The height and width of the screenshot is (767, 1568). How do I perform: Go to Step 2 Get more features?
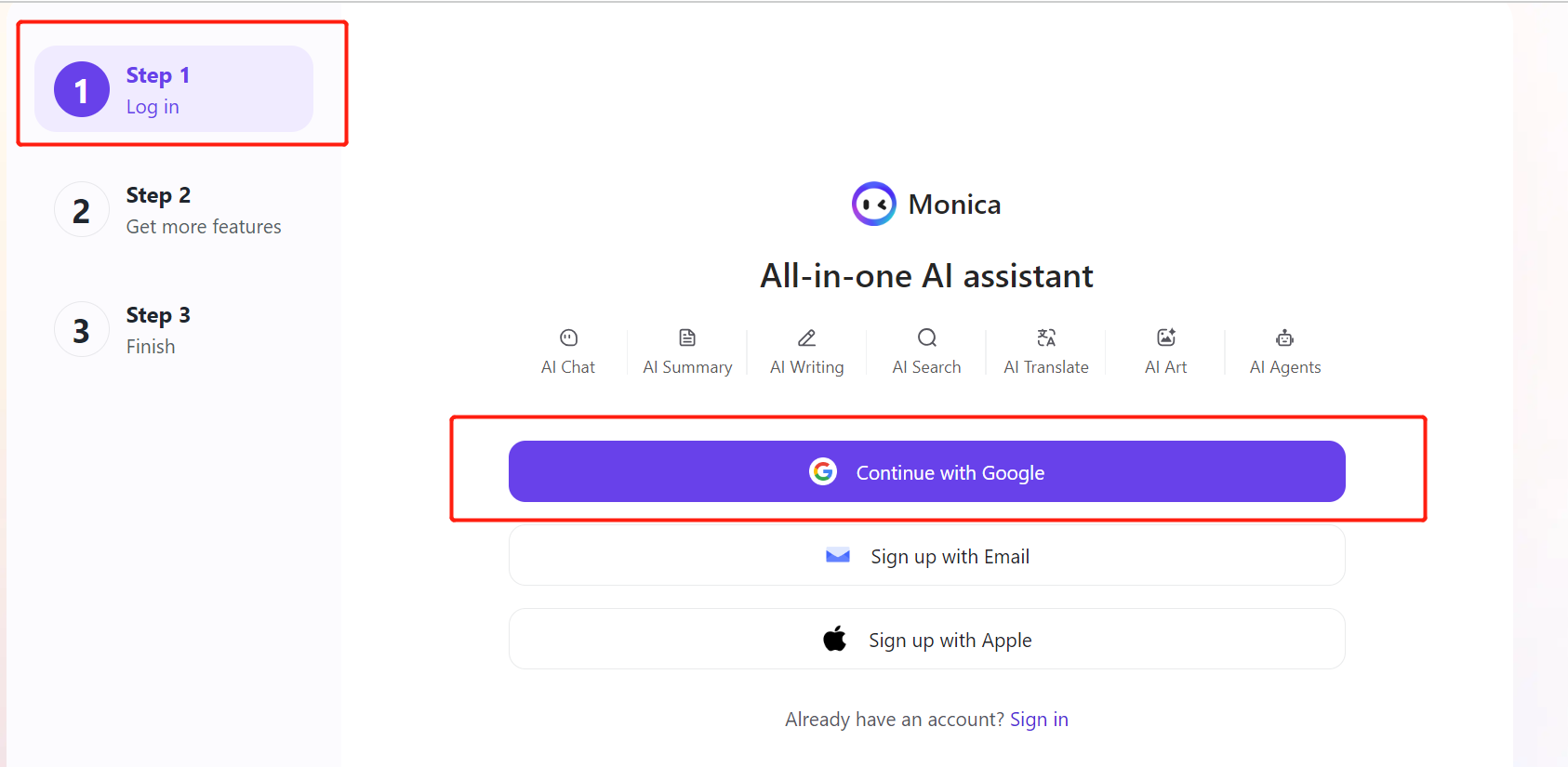click(174, 210)
